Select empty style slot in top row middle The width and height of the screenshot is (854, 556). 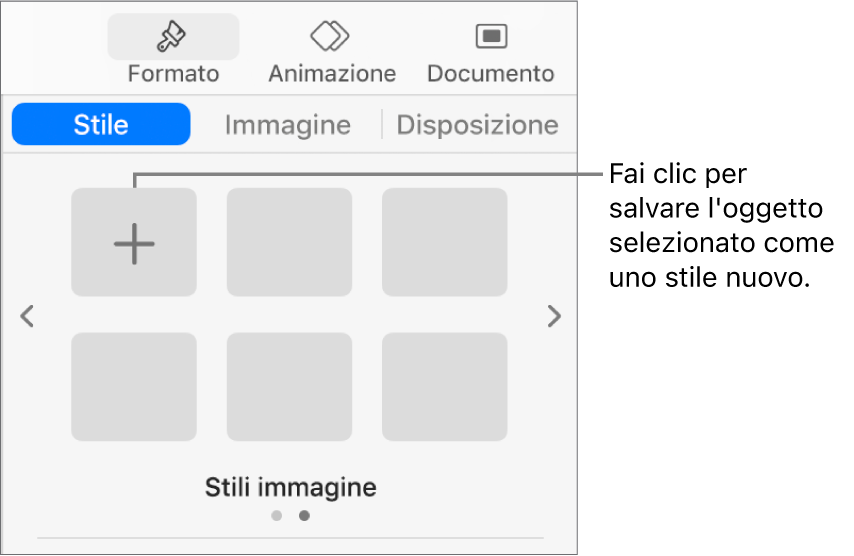pyautogui.click(x=289, y=243)
